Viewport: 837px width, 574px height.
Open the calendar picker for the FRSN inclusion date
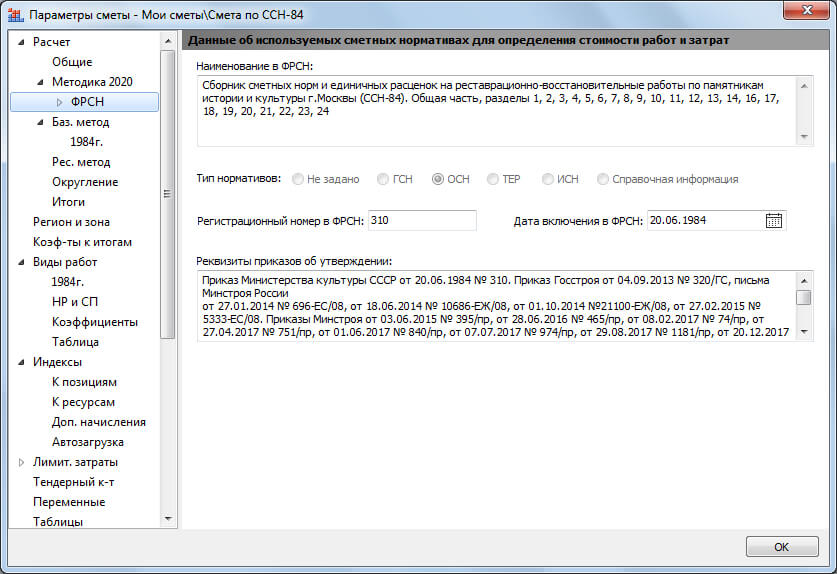773,221
